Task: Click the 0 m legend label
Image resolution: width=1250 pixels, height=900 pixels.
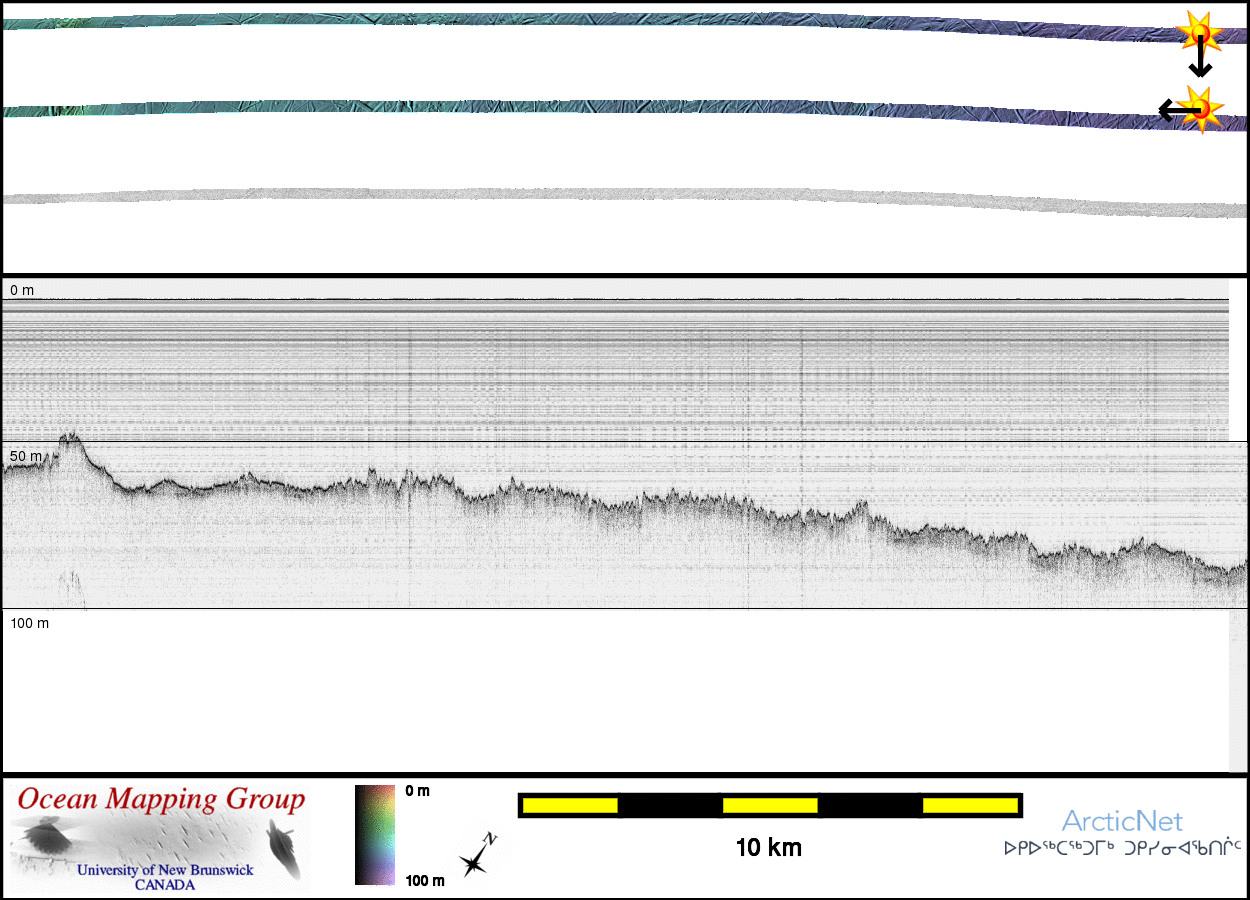Action: pos(418,791)
